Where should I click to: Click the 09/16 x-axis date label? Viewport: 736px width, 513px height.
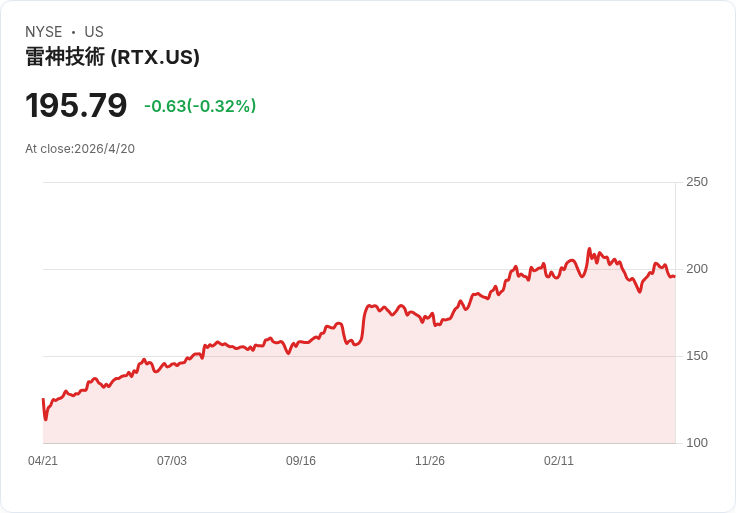(x=301, y=461)
